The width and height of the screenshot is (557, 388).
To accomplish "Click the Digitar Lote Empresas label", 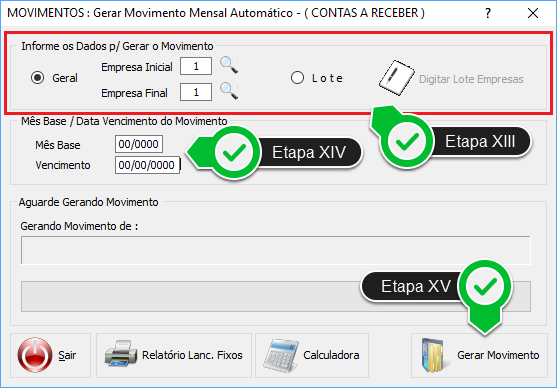I will click(x=471, y=79).
